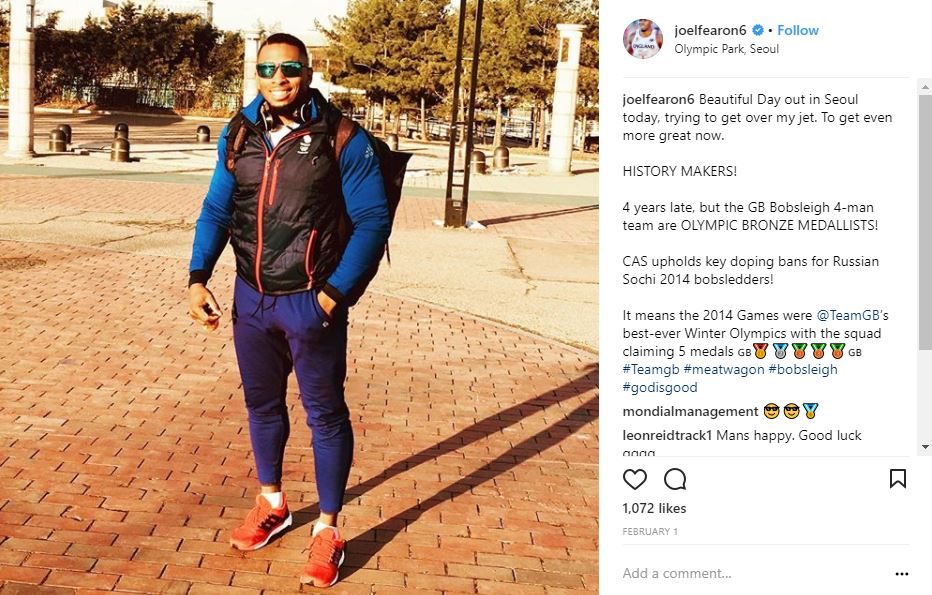This screenshot has height=595, width=932.
Task: Open joelfearon6 profile picture avatar
Action: click(x=643, y=39)
